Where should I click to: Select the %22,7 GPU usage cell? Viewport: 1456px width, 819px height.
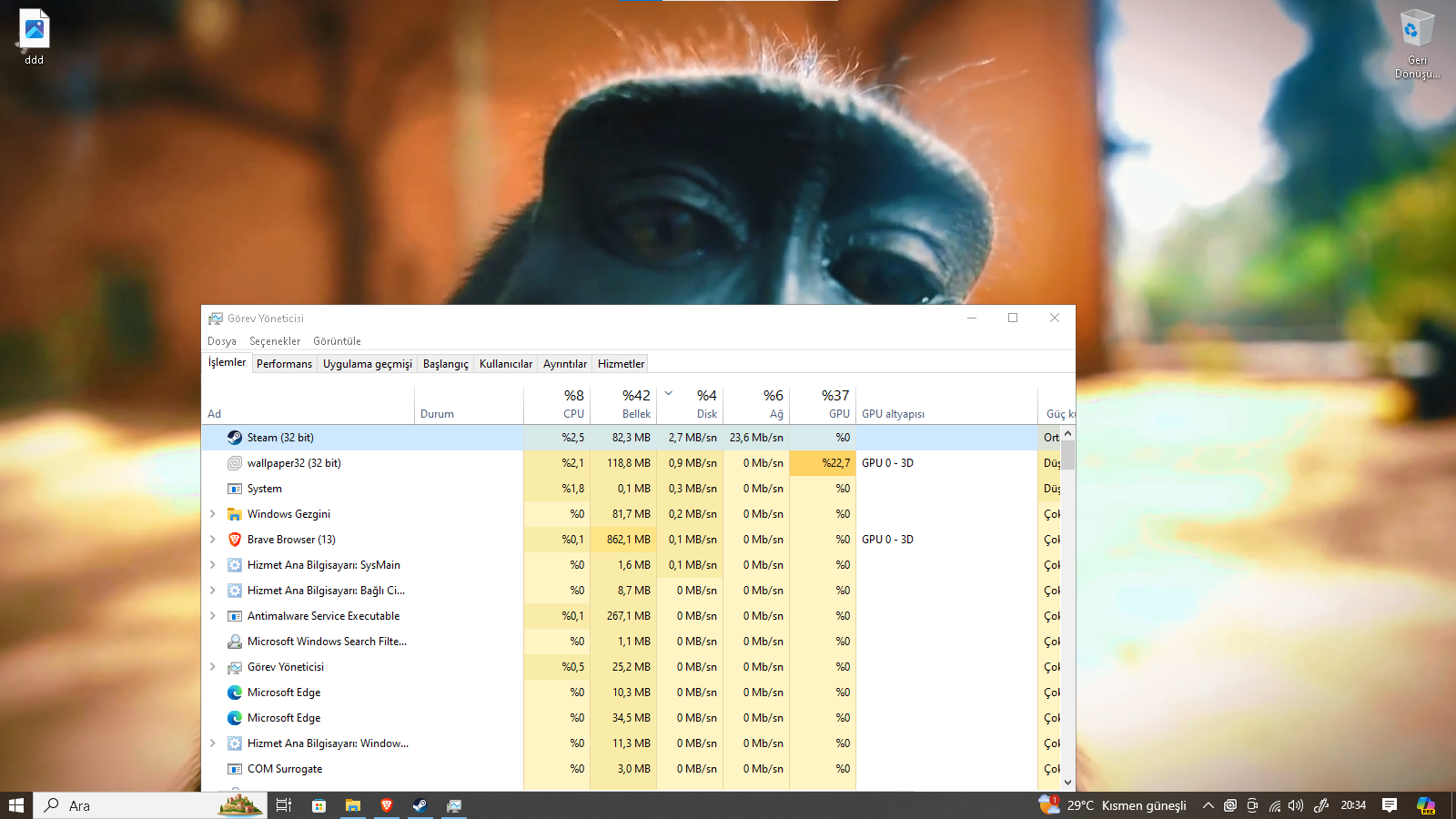pyautogui.click(x=823, y=463)
